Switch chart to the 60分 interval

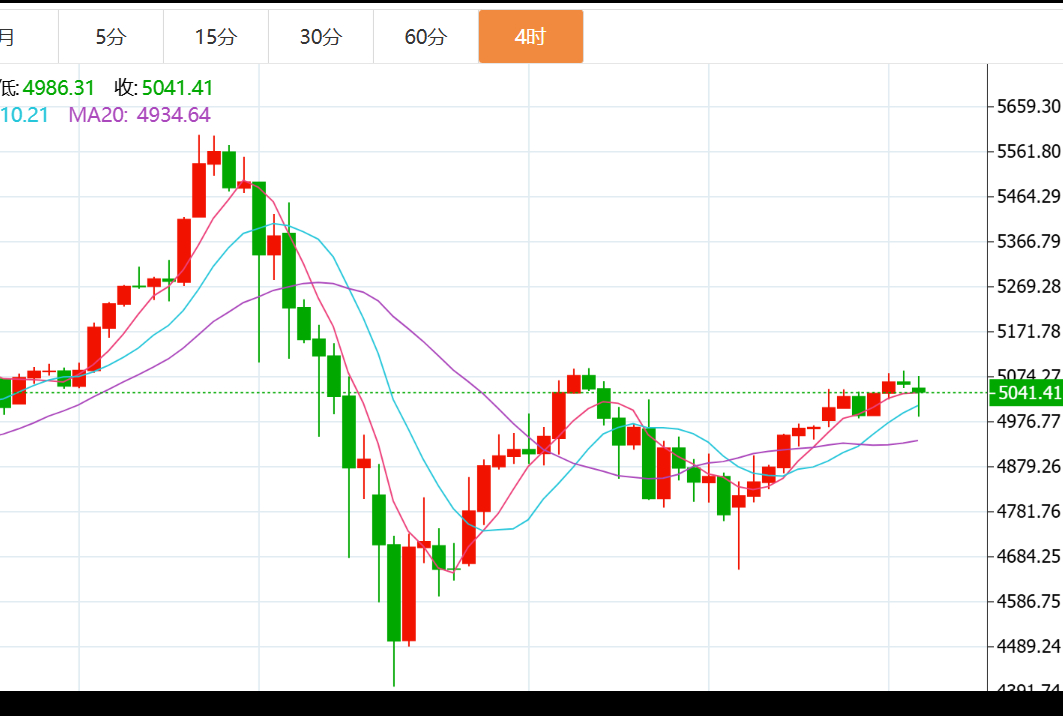[x=426, y=37]
